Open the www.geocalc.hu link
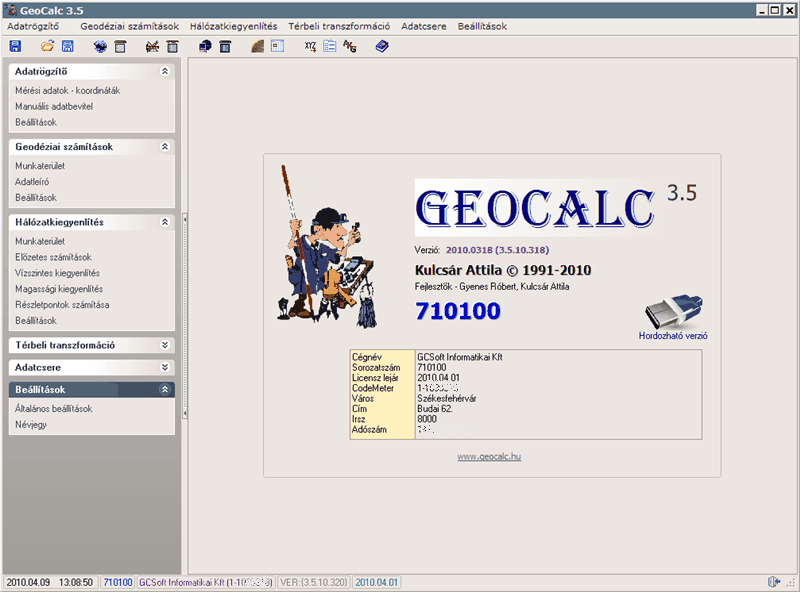This screenshot has width=800, height=592. pos(489,456)
